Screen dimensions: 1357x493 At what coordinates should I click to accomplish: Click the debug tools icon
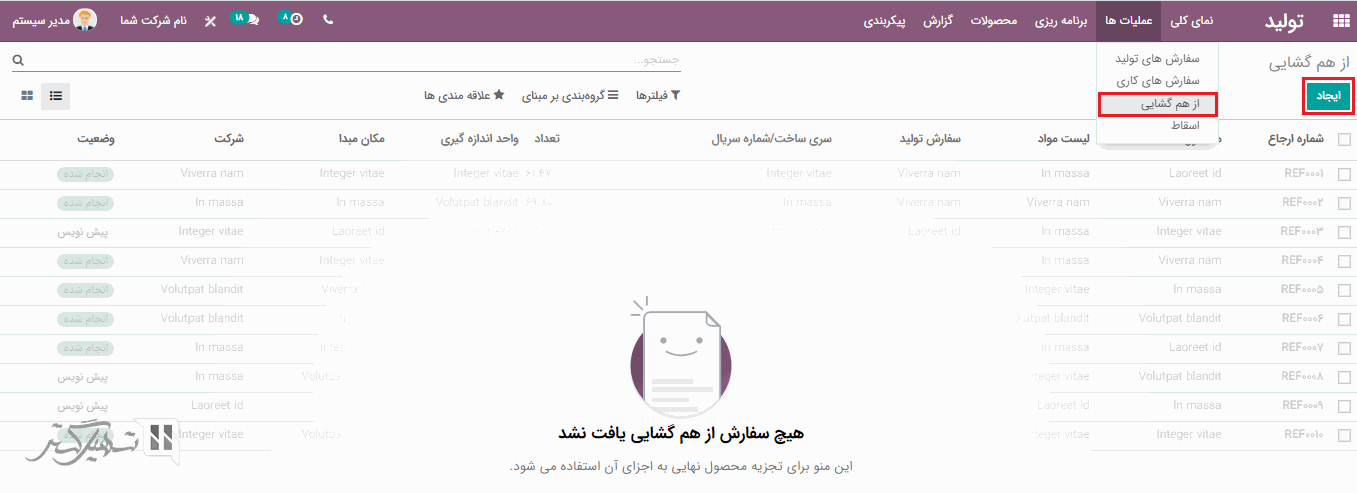[210, 21]
